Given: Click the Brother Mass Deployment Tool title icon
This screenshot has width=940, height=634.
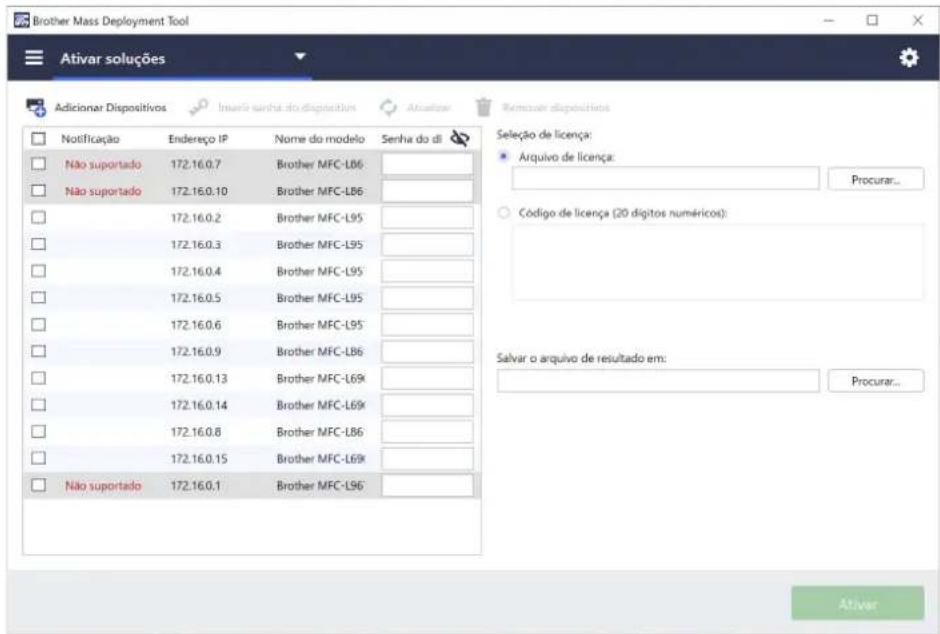Looking at the screenshot, I should point(22,21).
